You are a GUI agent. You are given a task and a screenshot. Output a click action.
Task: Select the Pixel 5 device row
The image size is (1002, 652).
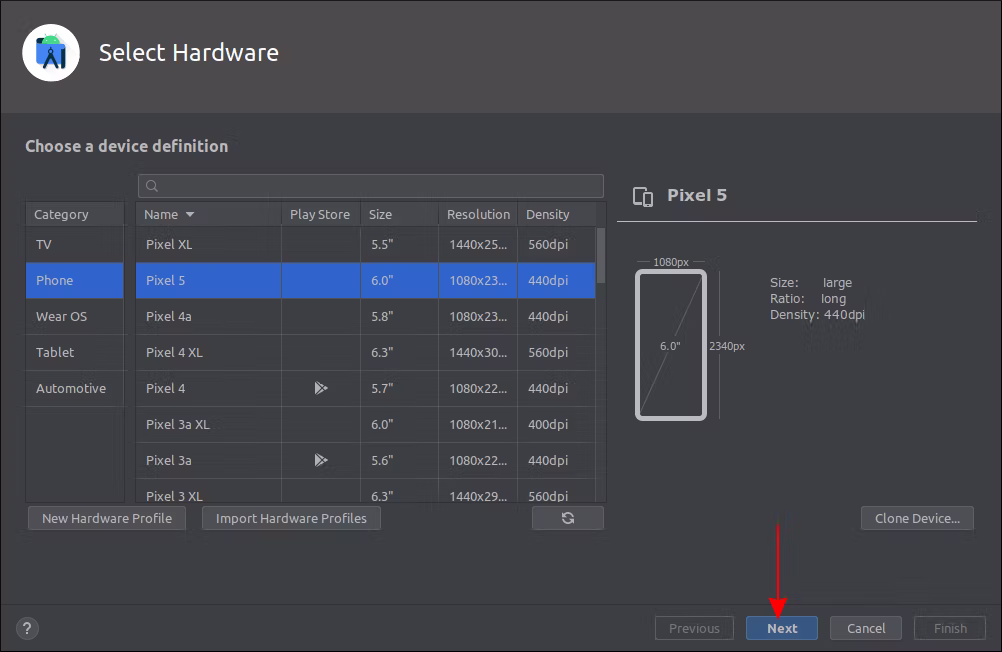(366, 280)
